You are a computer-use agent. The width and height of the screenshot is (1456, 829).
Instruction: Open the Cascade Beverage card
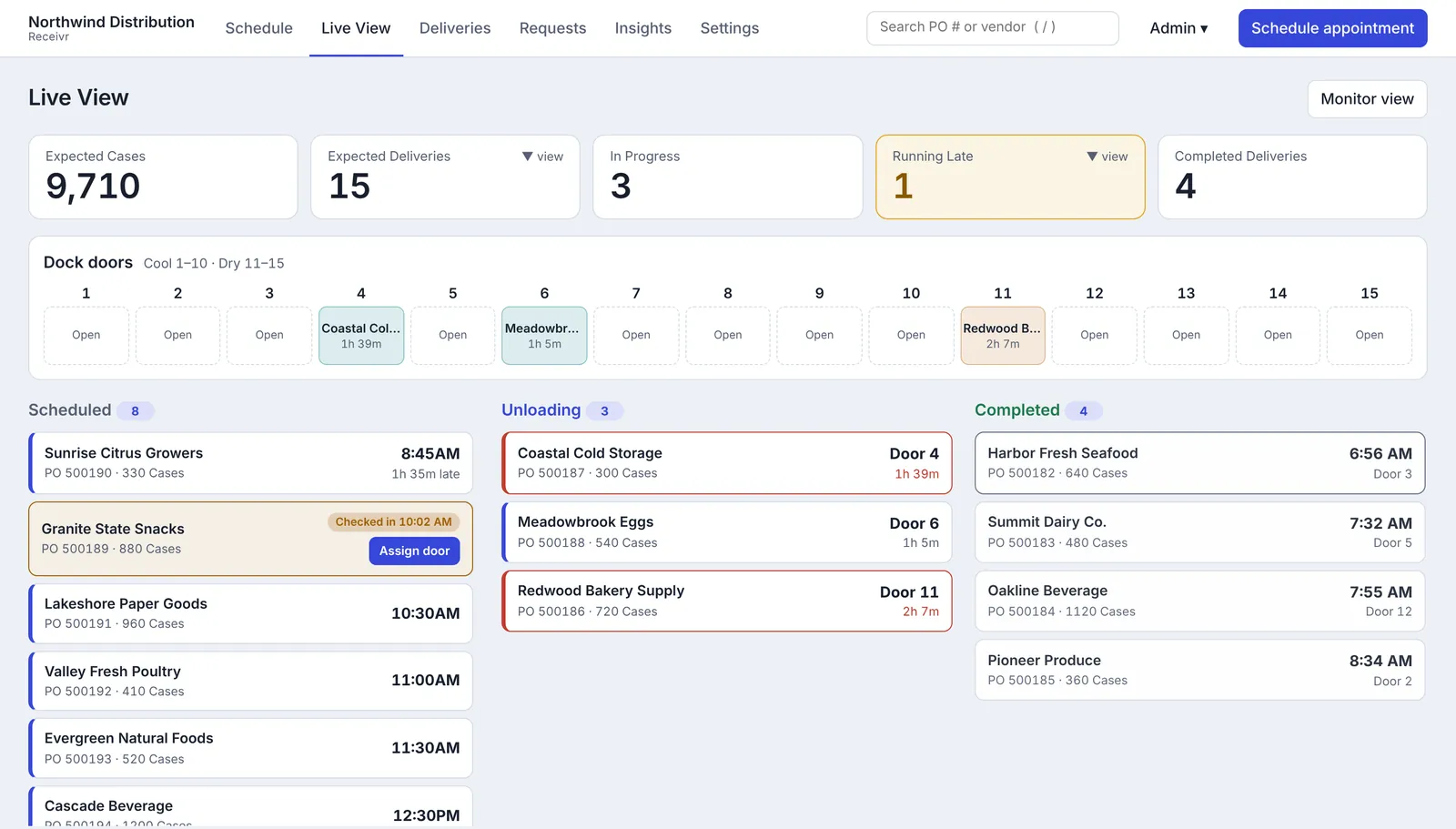(250, 808)
